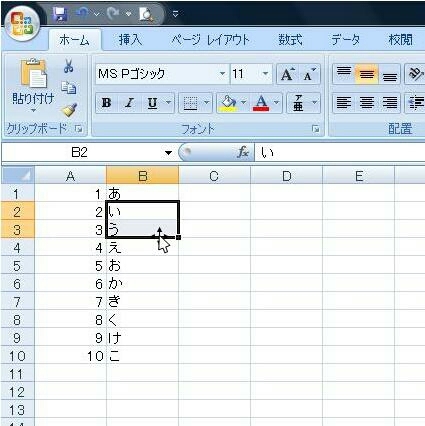The image size is (425, 426).
Task: Center text horizontally
Action: [x=367, y=103]
